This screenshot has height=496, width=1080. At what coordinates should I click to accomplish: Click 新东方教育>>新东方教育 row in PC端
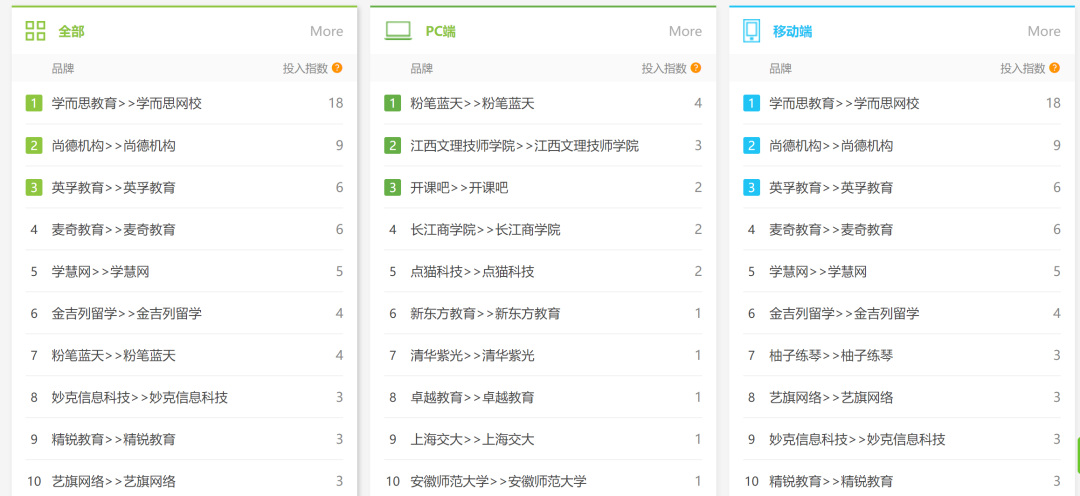485,313
